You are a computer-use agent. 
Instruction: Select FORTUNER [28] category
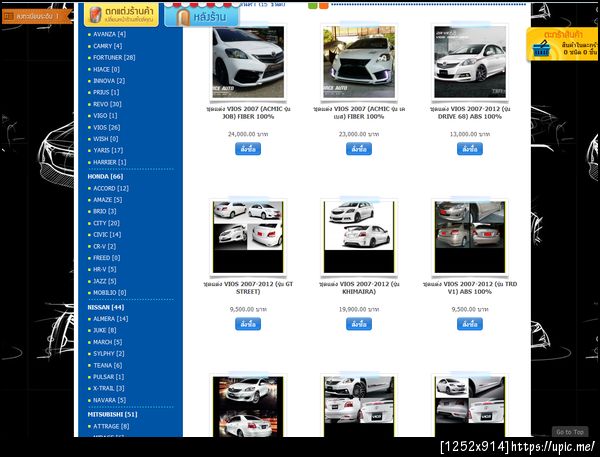(x=114, y=57)
